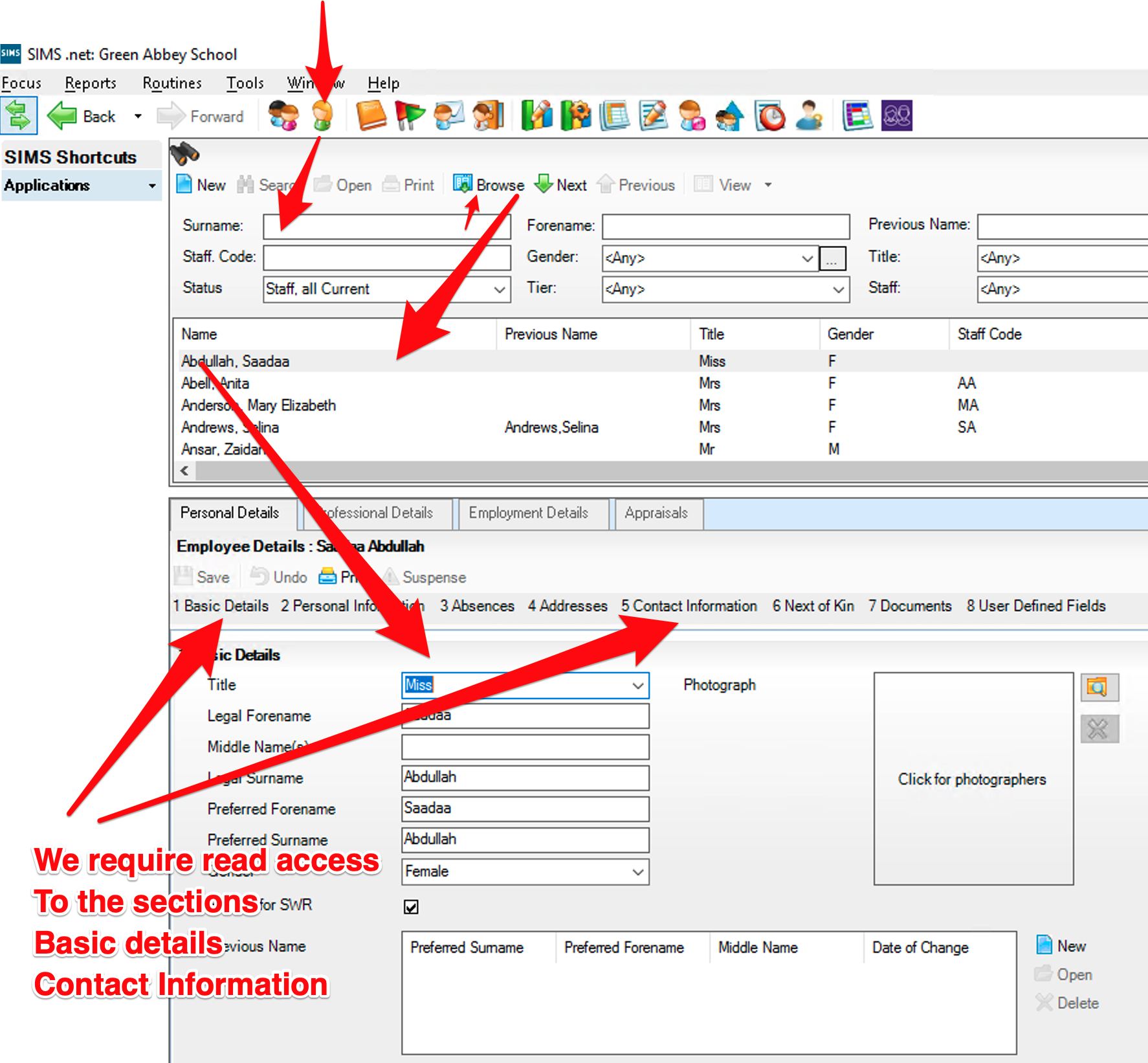Select 'Andrews, Selina' in the Previous Name column
Screen dimensions: 1148x1063
click(551, 427)
